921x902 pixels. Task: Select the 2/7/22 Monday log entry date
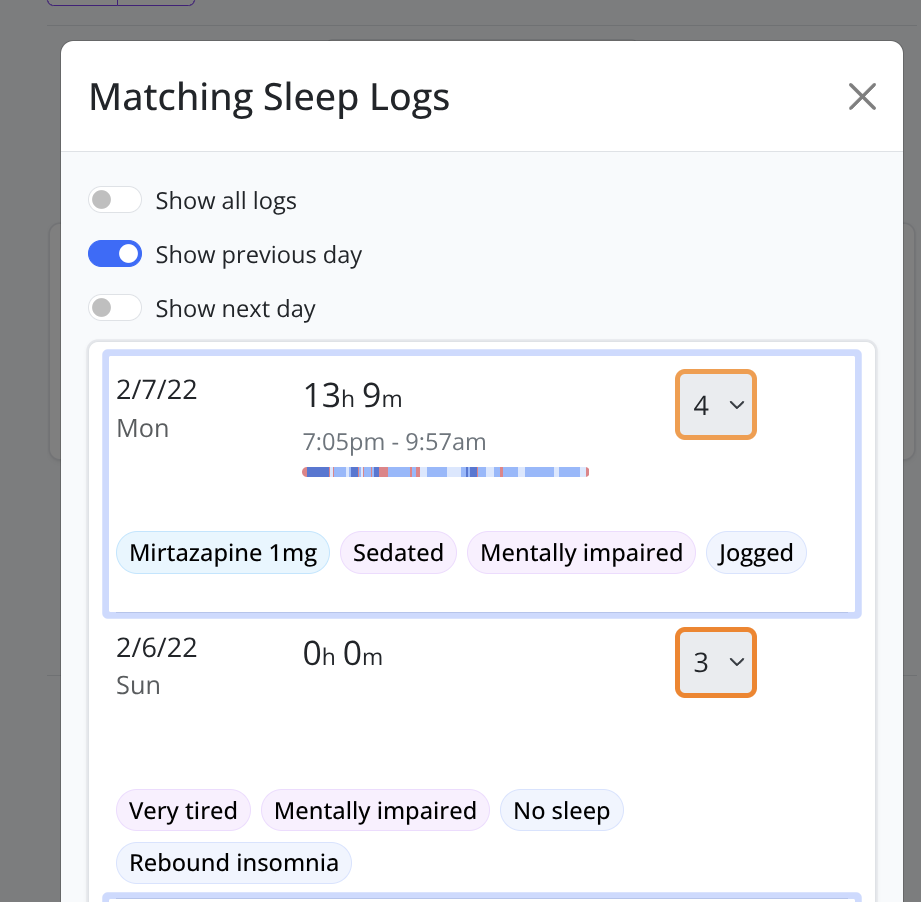pyautogui.click(x=157, y=390)
